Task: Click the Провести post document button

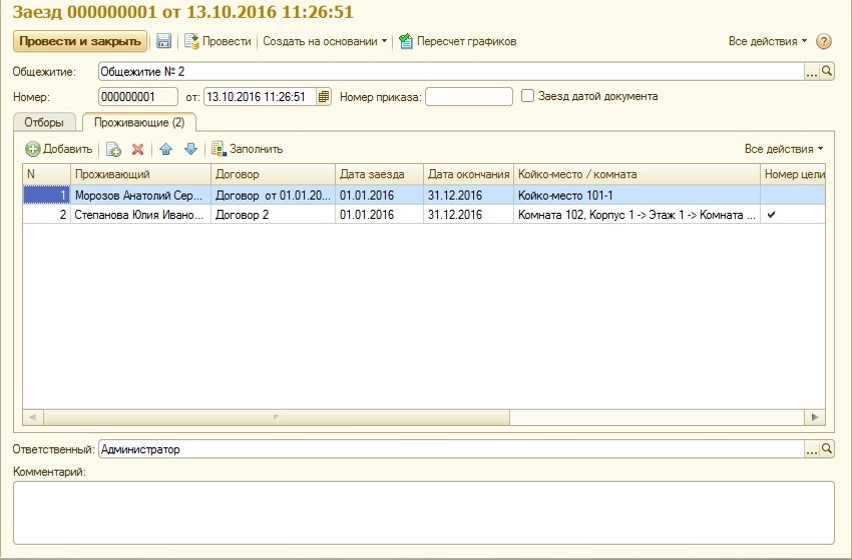Action: point(217,41)
